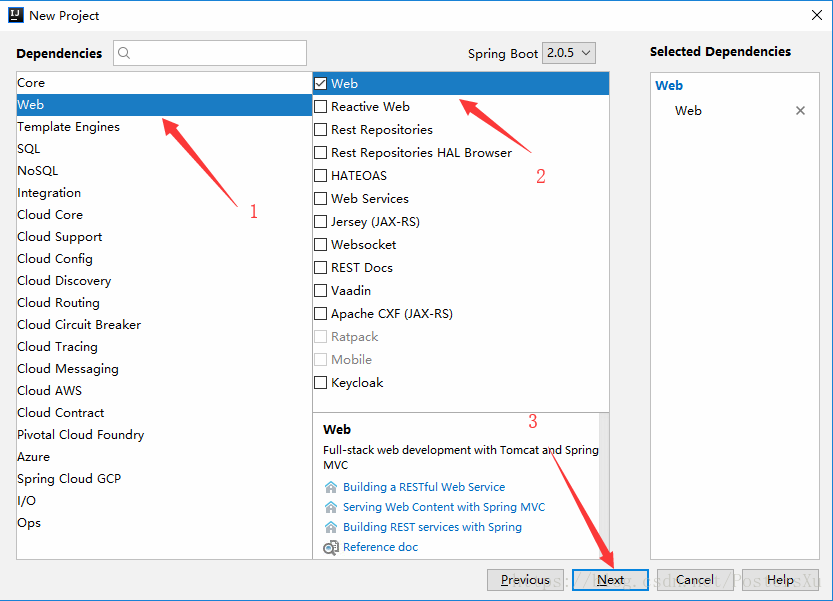The height and width of the screenshot is (601, 833).
Task: Click the Previous button
Action: pos(525,580)
